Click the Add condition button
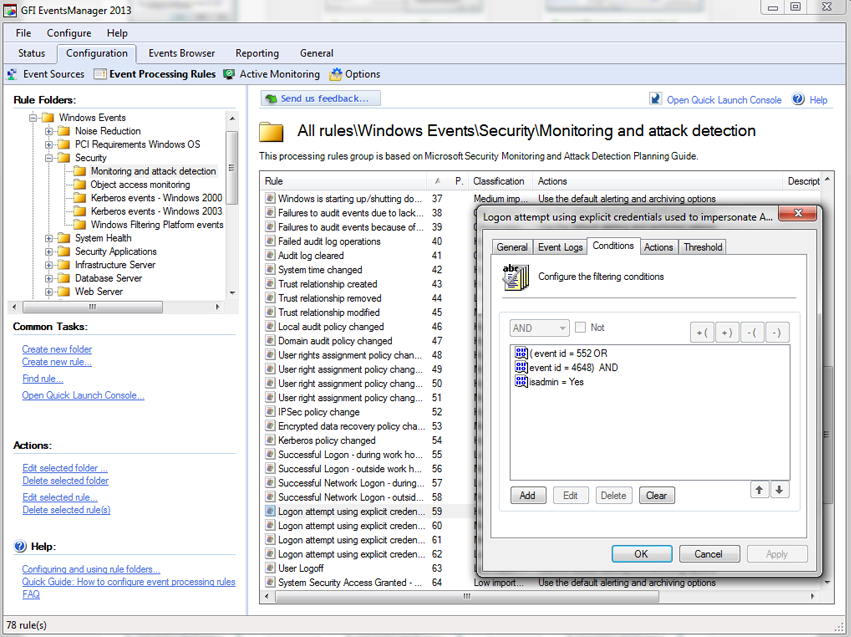The height and width of the screenshot is (637, 851). (x=528, y=495)
